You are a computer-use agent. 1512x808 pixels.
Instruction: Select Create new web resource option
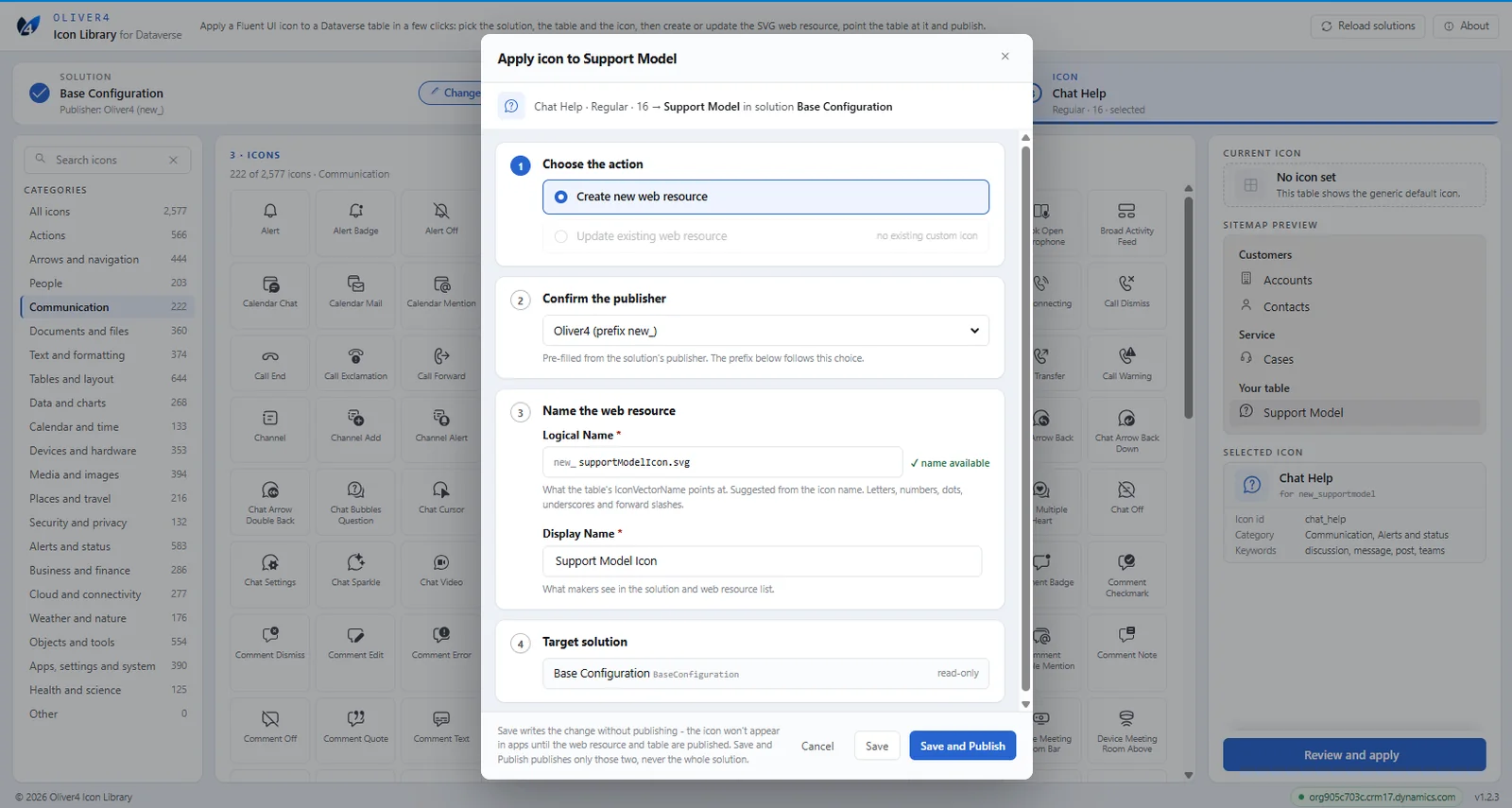click(x=765, y=197)
